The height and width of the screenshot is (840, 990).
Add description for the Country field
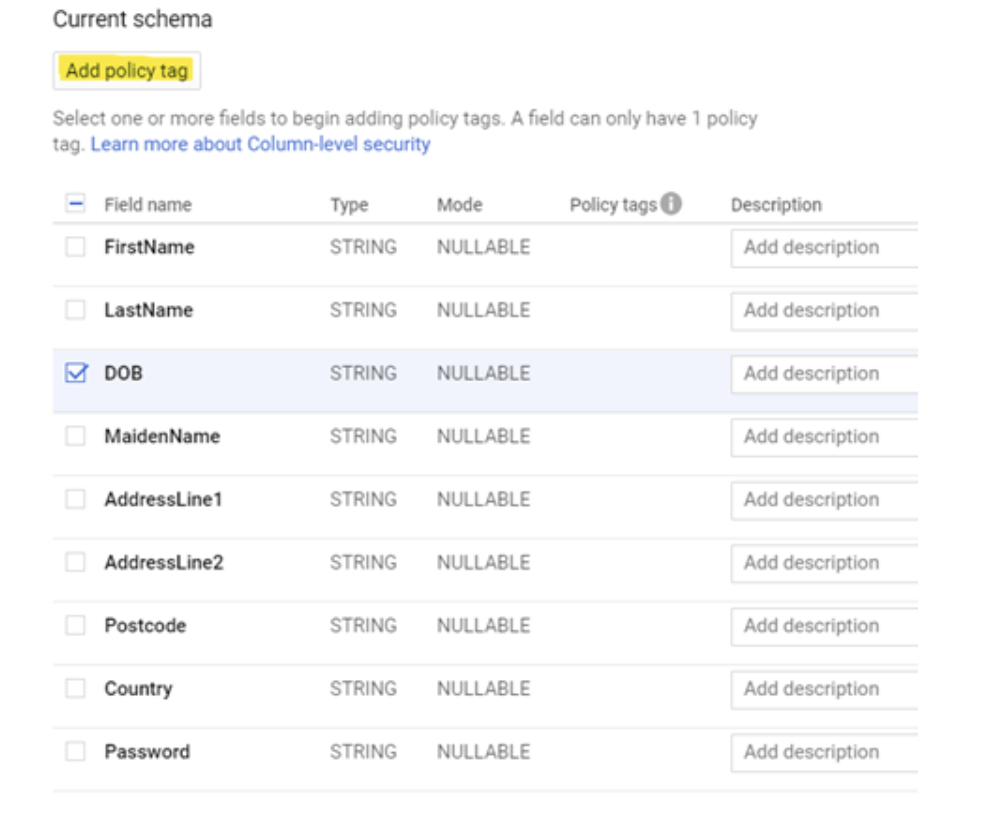[x=823, y=689]
